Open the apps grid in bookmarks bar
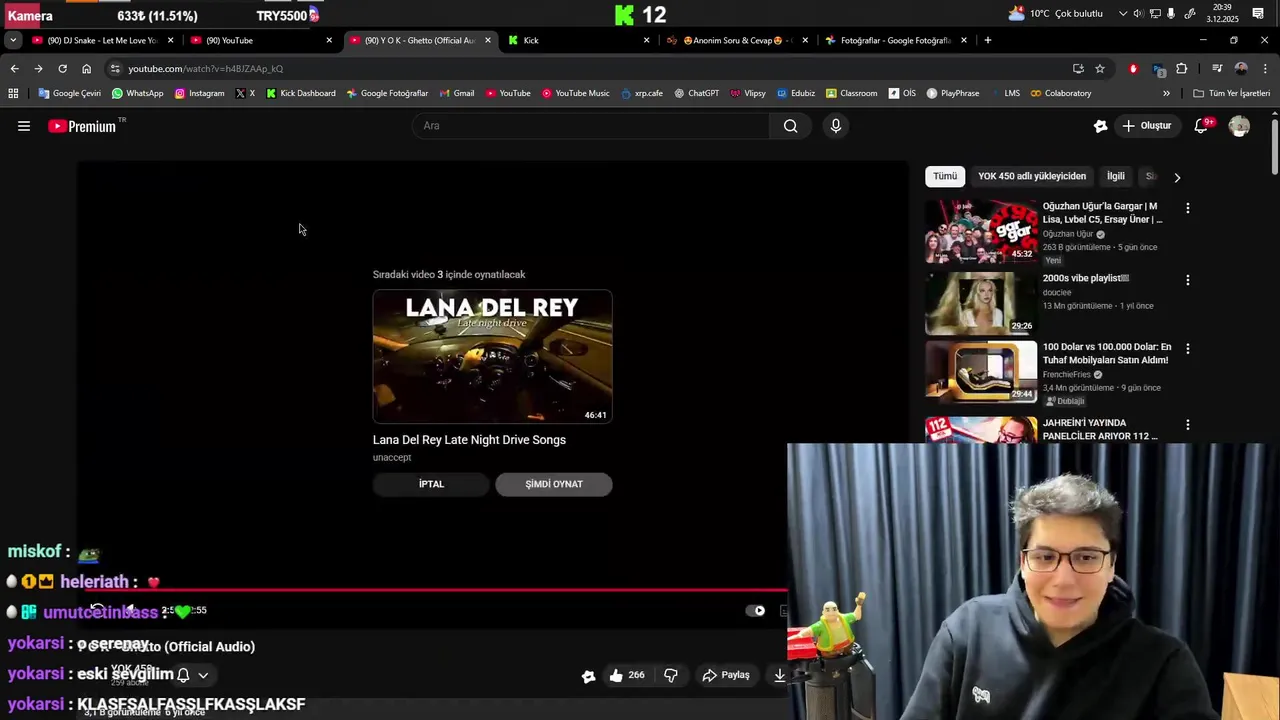Viewport: 1280px width, 720px height. (x=13, y=93)
